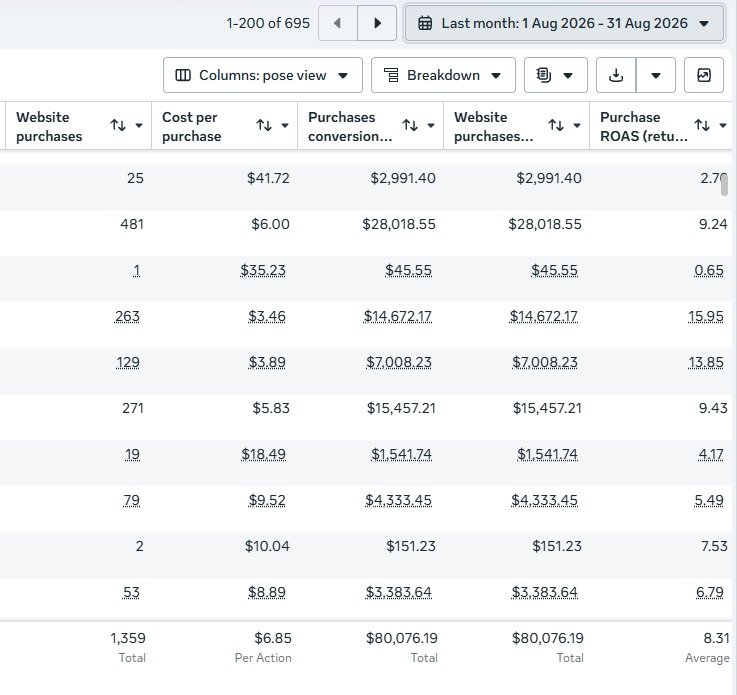
Task: Click the 1,359 total purchases value
Action: (x=128, y=638)
